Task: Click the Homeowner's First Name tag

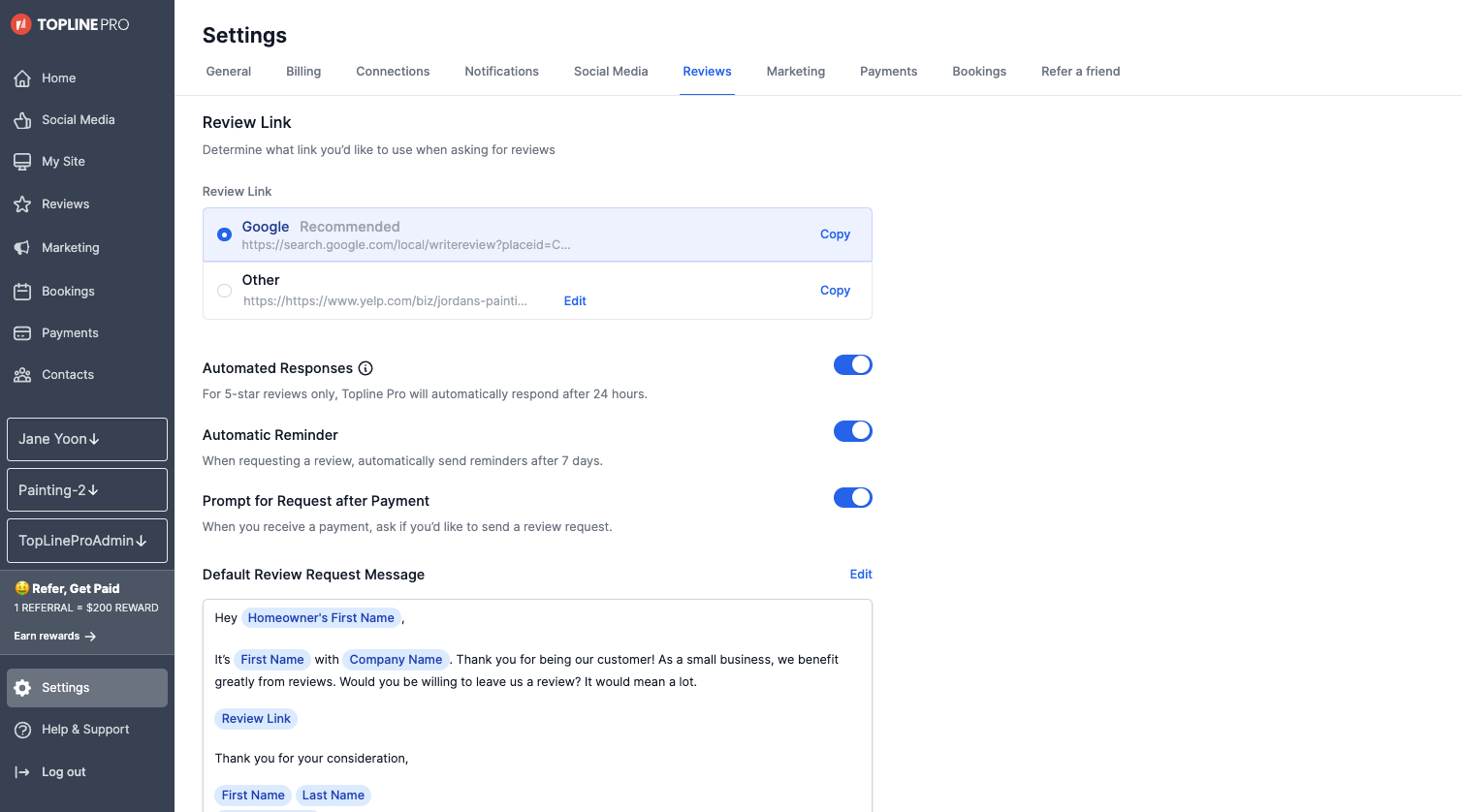Action: coord(321,618)
